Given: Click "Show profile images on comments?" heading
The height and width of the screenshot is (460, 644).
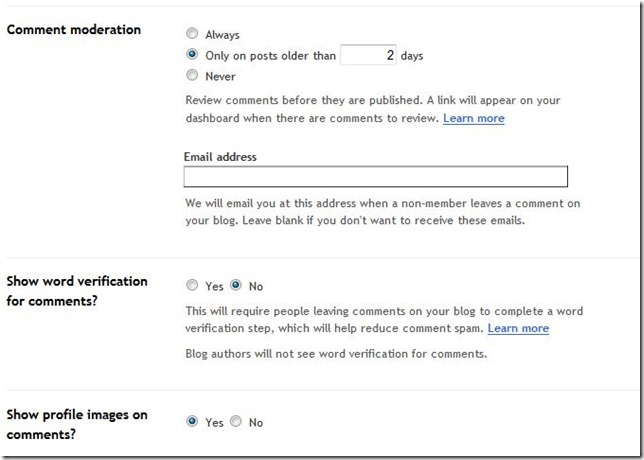Looking at the screenshot, I should pos(76,424).
